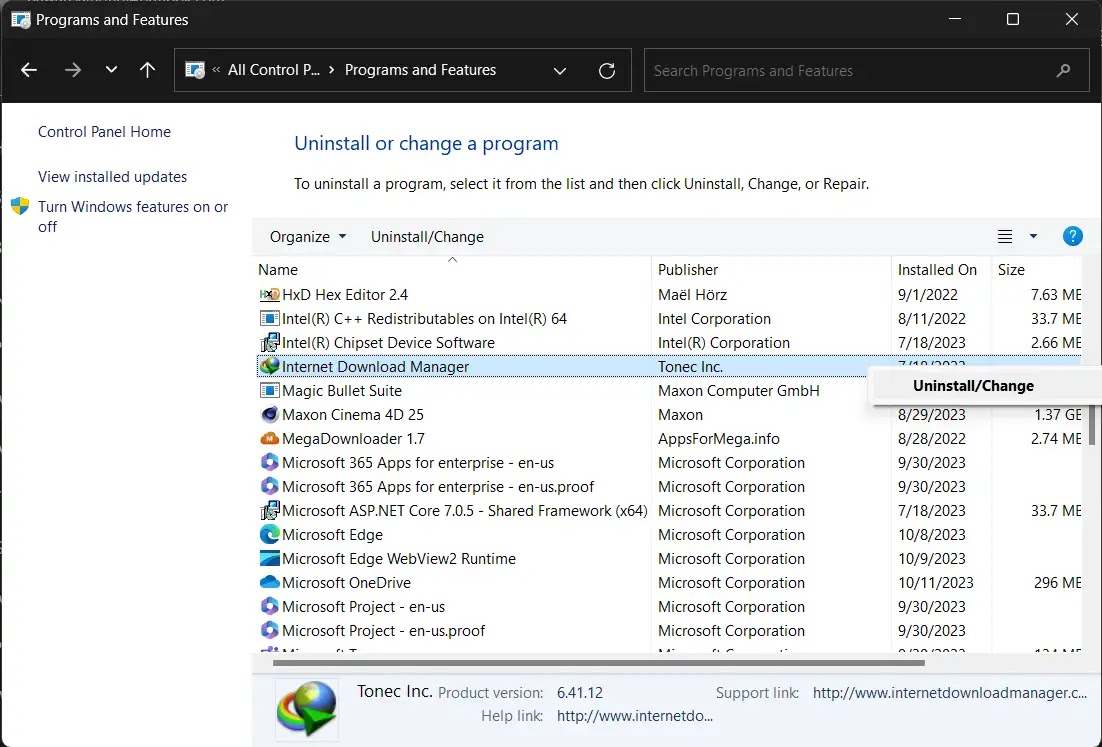Click the change view list icon
The image size is (1102, 747).
[1005, 237]
